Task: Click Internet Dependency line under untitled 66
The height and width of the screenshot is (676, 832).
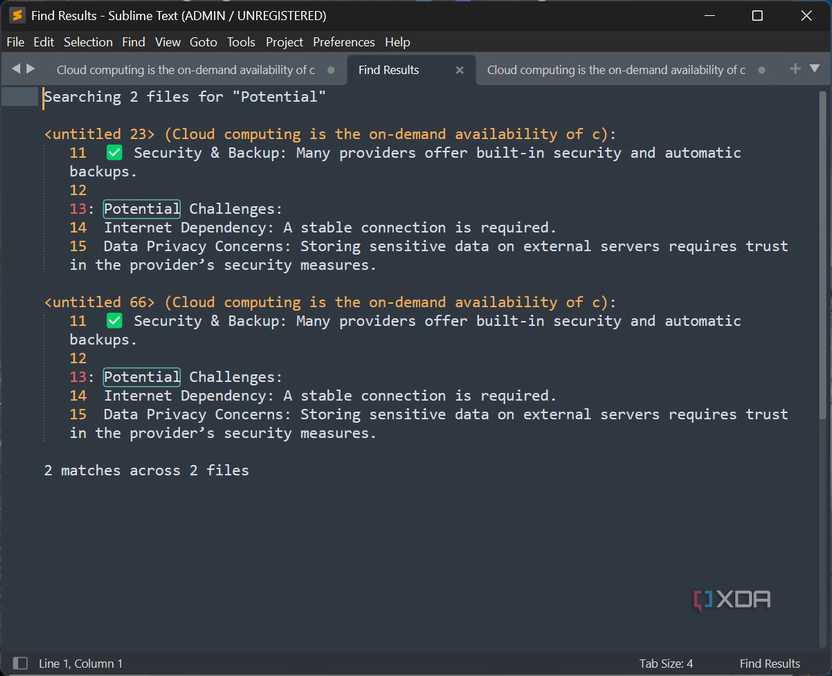Action: tap(330, 396)
